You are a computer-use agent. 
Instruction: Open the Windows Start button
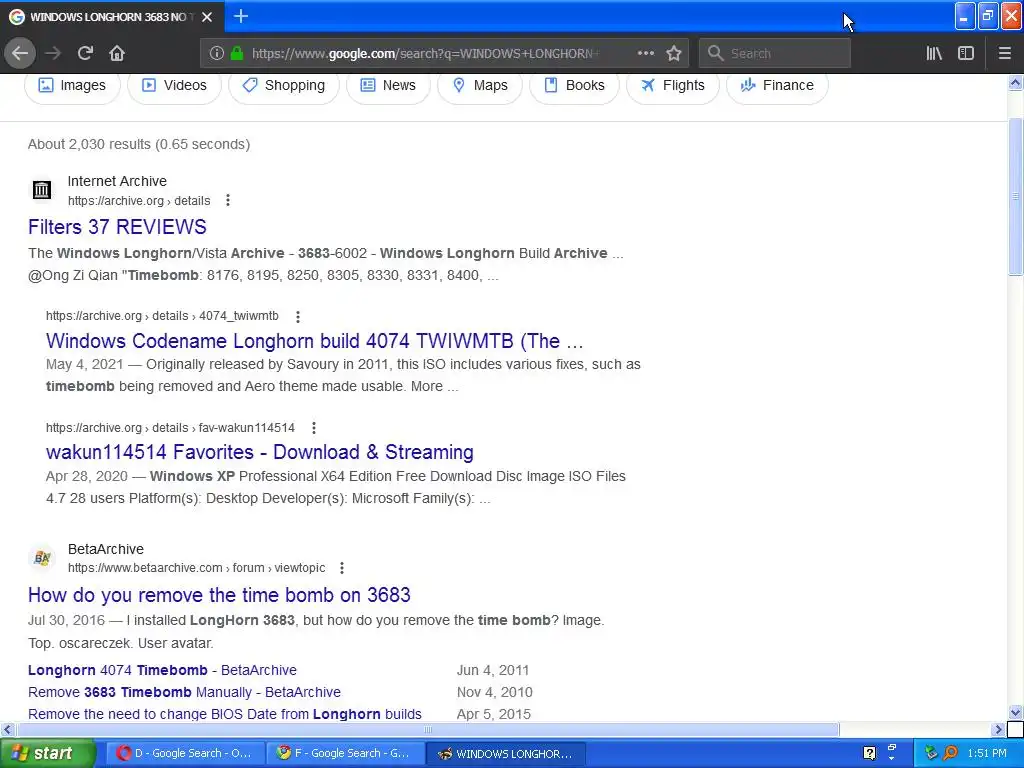click(x=48, y=754)
